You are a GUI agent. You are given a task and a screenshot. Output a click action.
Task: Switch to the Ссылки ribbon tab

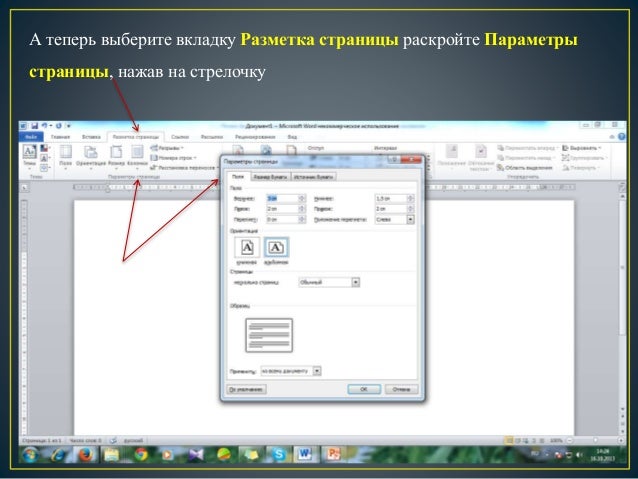[180, 137]
